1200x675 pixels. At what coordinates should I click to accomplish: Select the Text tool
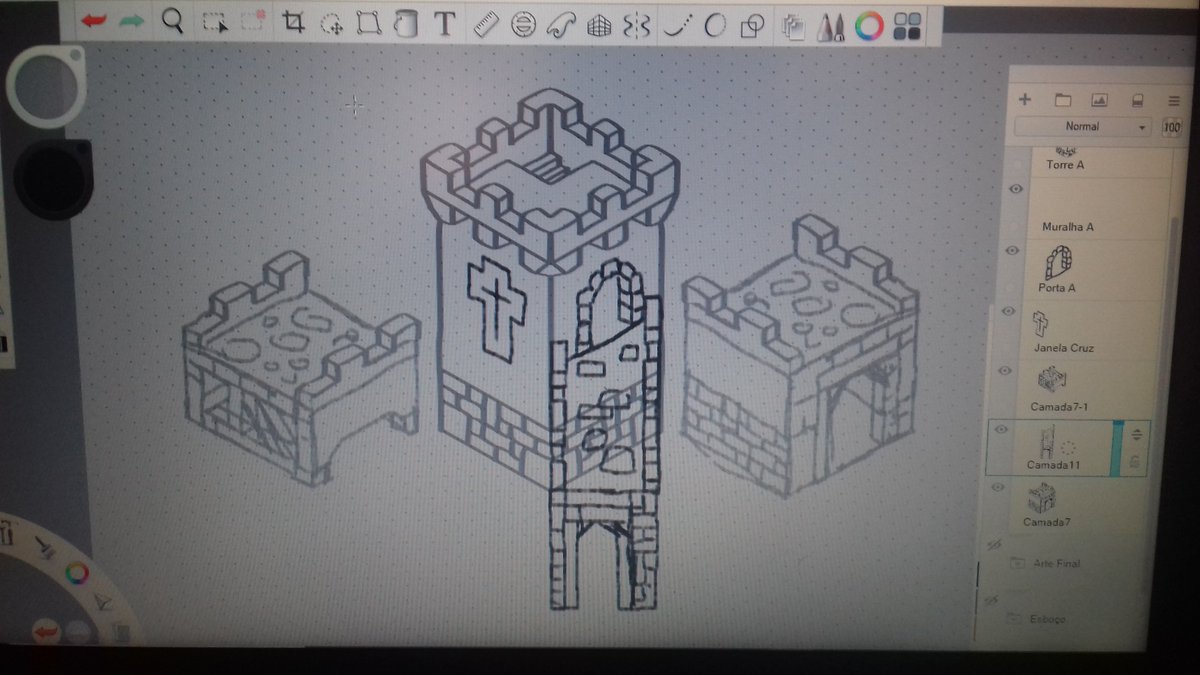point(445,24)
